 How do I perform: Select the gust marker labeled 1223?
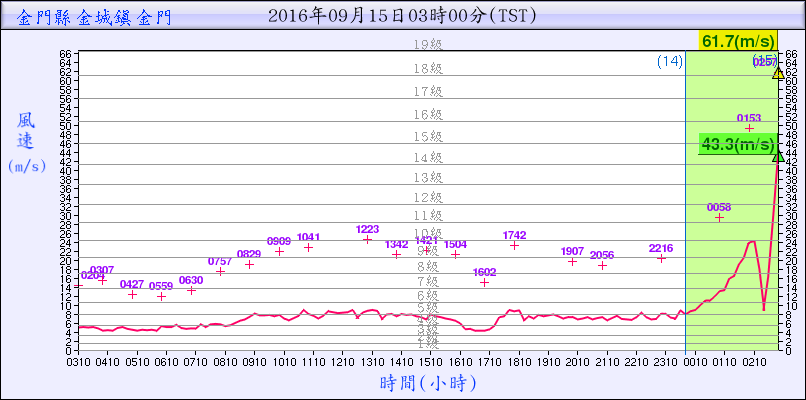point(367,239)
